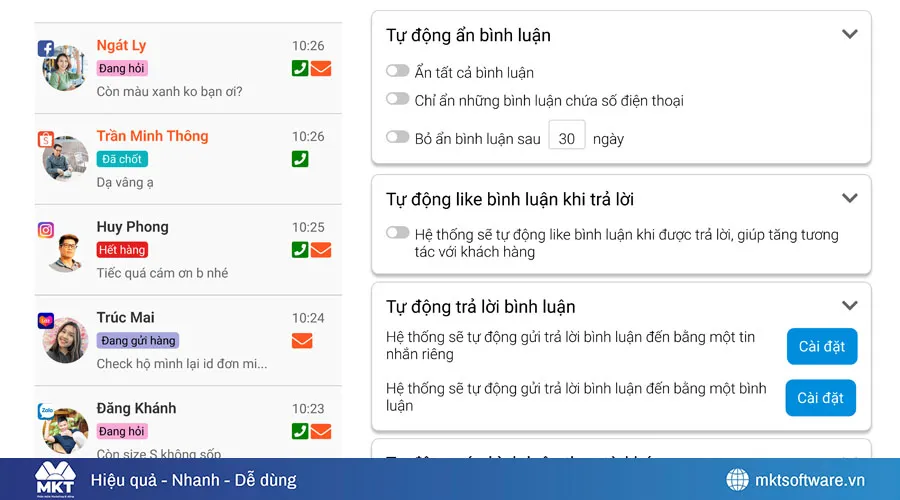Click the green phone icon for Trần Minh Thông
Image resolution: width=900 pixels, height=500 pixels.
pos(300,159)
